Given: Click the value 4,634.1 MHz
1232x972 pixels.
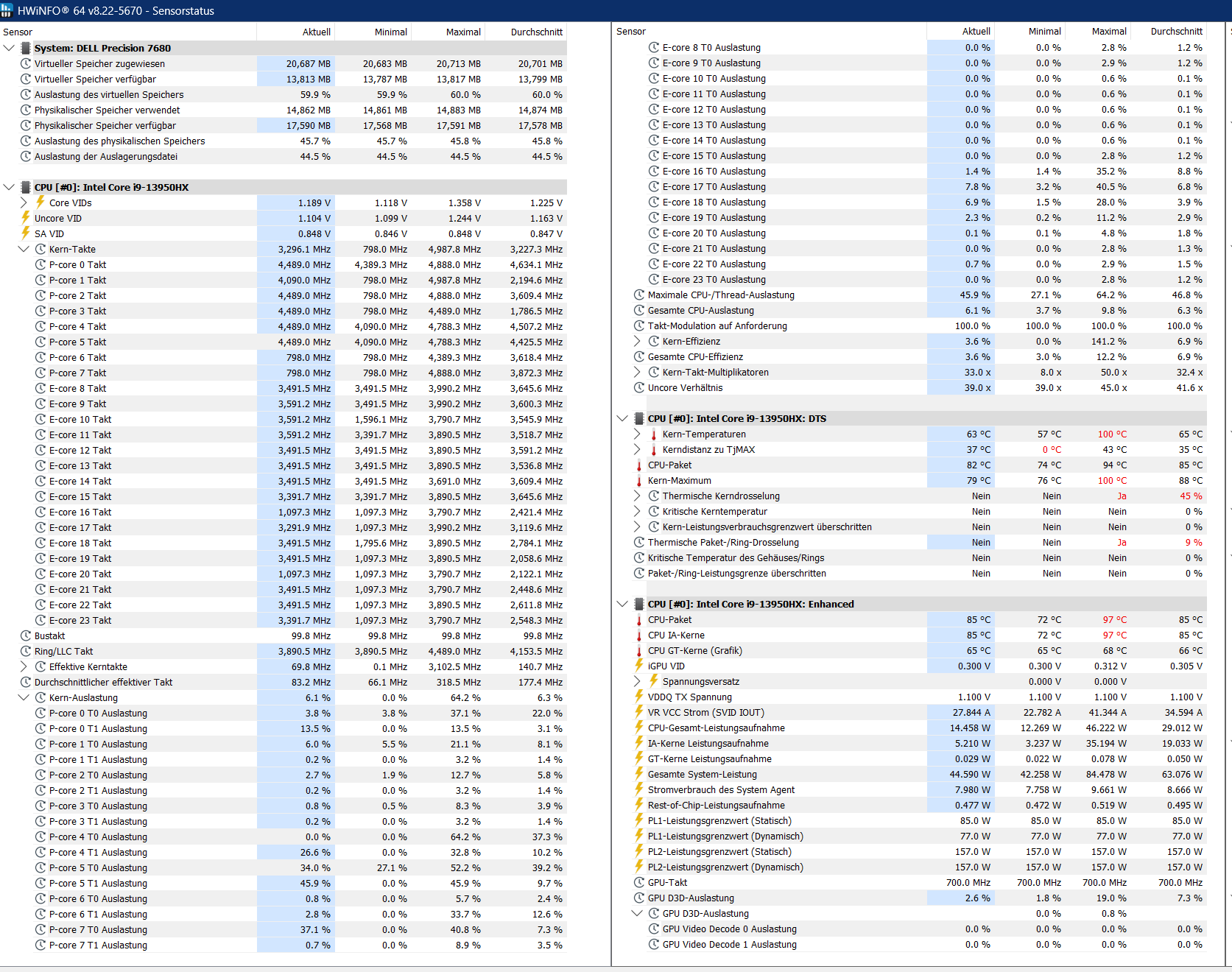Looking at the screenshot, I should click(536, 265).
